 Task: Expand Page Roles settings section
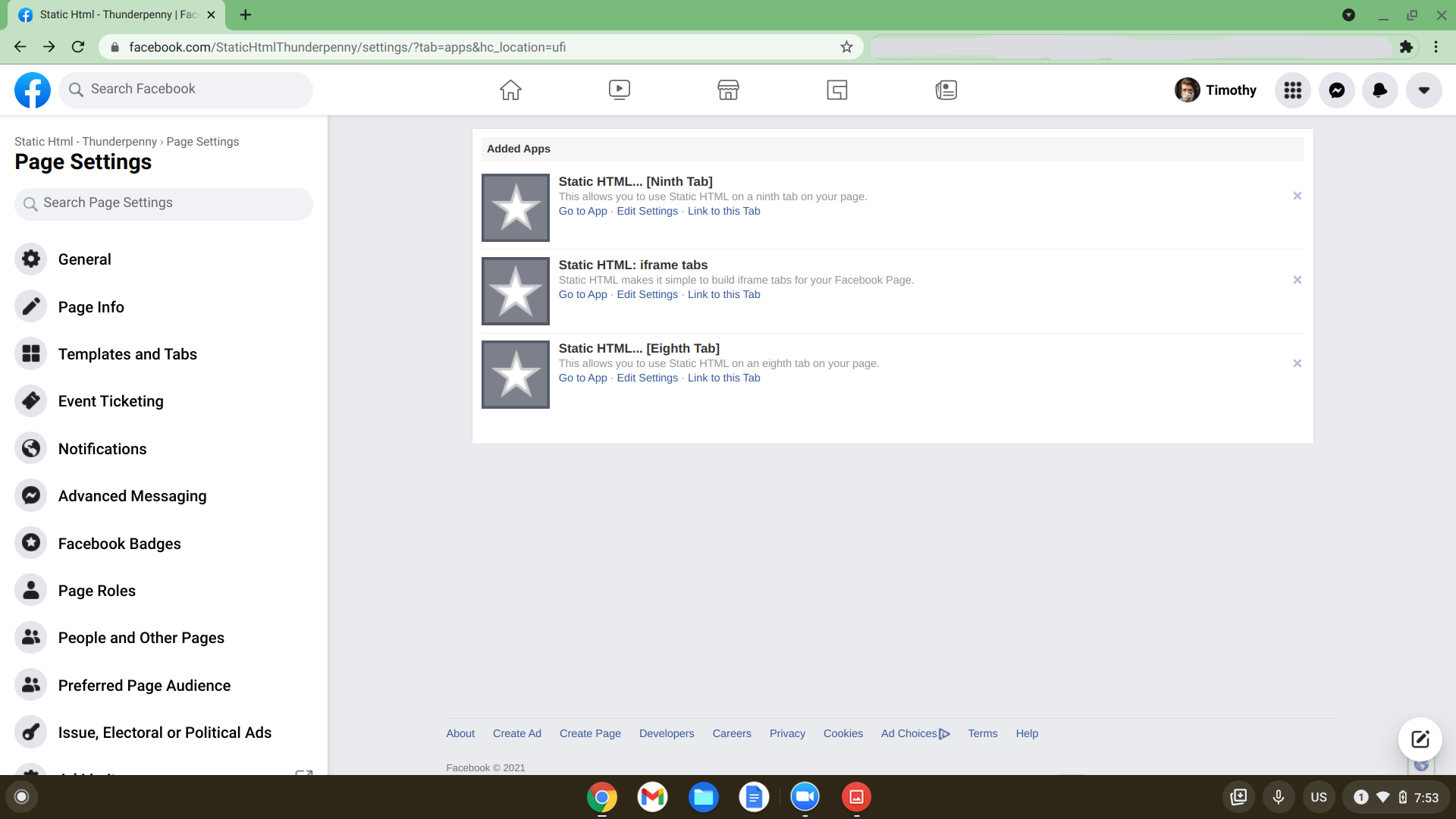[x=97, y=590]
